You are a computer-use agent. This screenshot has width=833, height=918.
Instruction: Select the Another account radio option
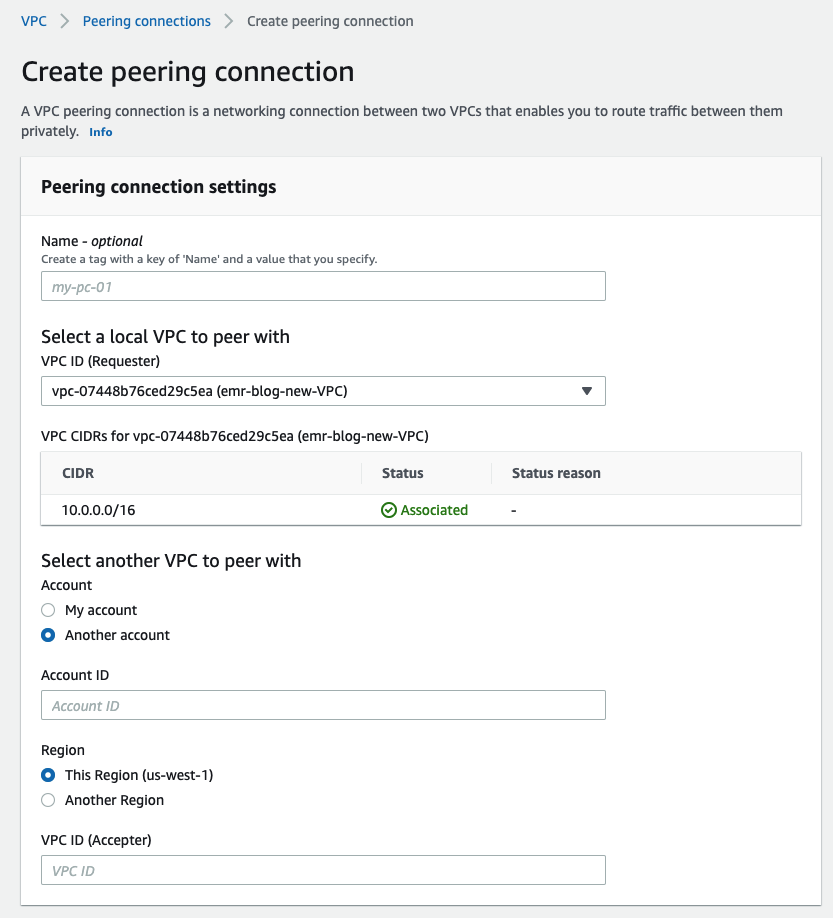tap(48, 635)
